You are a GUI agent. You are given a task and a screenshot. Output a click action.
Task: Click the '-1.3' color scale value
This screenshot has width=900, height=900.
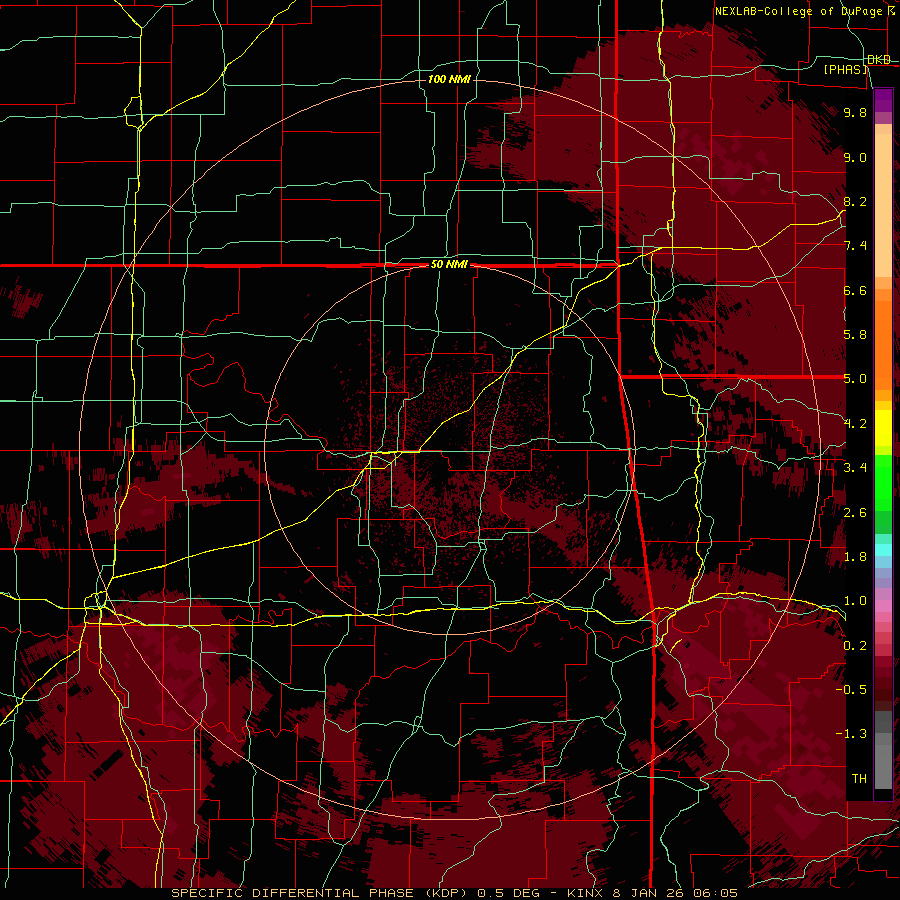pos(851,734)
